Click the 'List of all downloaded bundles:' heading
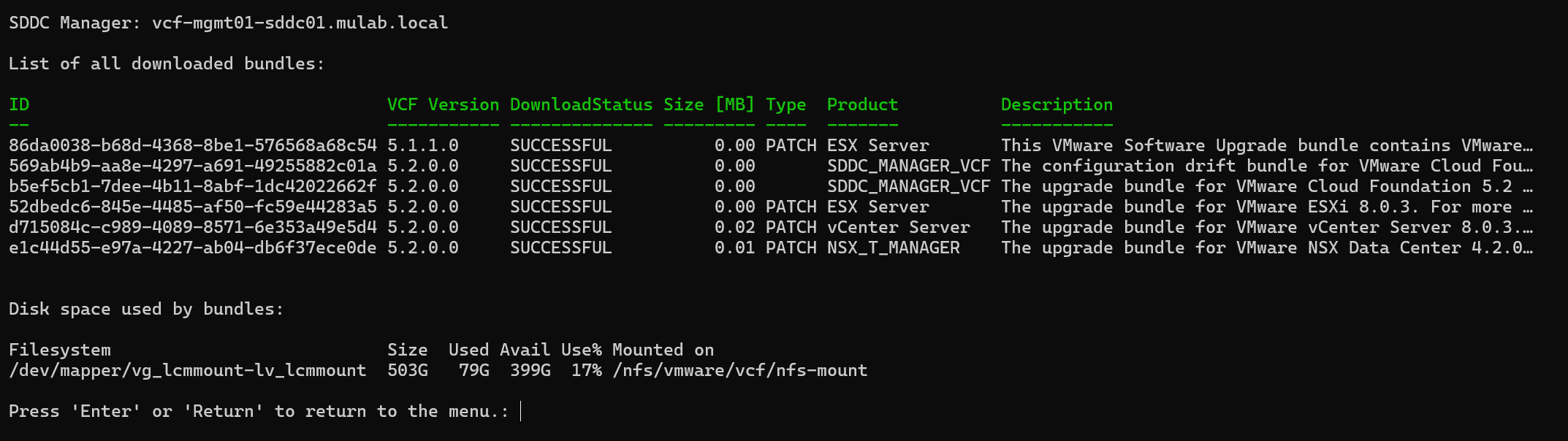This screenshot has width=1568, height=441. [167, 64]
